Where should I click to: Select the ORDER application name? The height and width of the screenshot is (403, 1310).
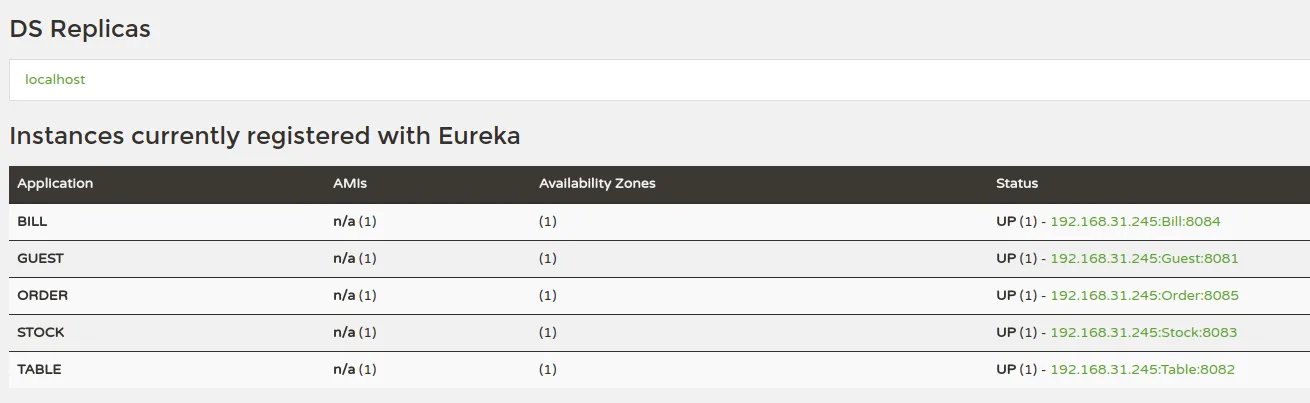click(43, 295)
